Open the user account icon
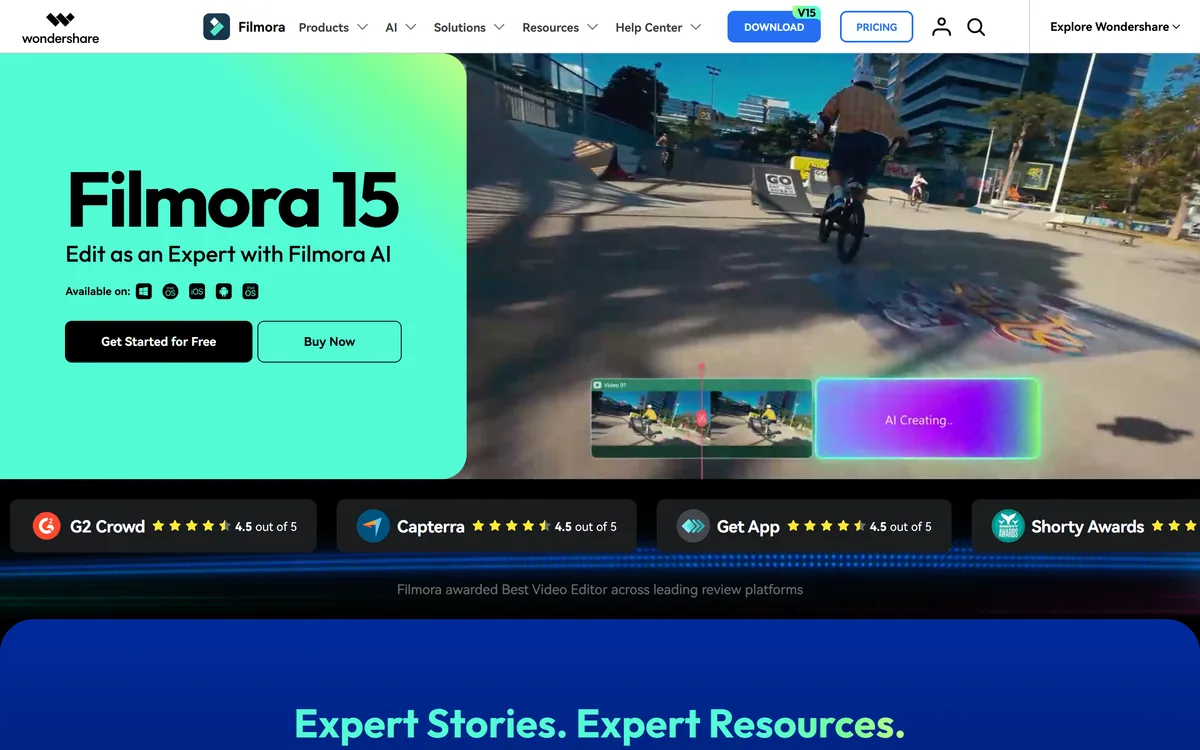 pyautogui.click(x=941, y=27)
